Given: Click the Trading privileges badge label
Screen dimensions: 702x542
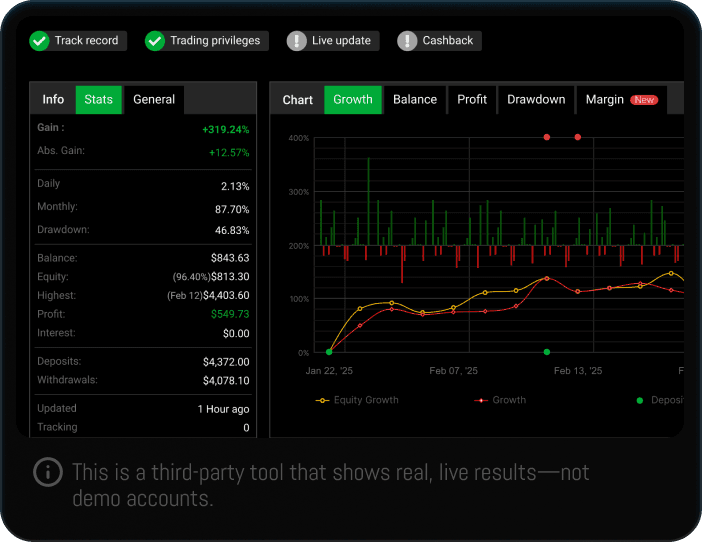Looking at the screenshot, I should [x=215, y=40].
